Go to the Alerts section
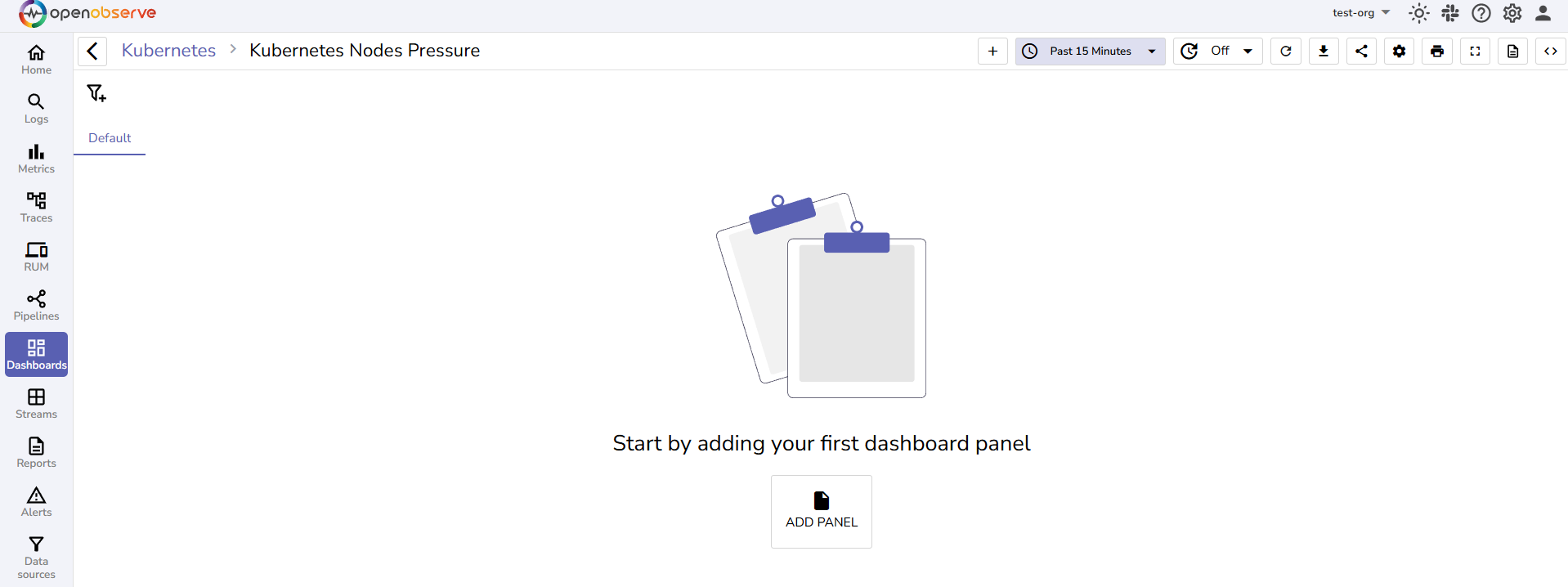Image resolution: width=1568 pixels, height=587 pixels. click(36, 501)
